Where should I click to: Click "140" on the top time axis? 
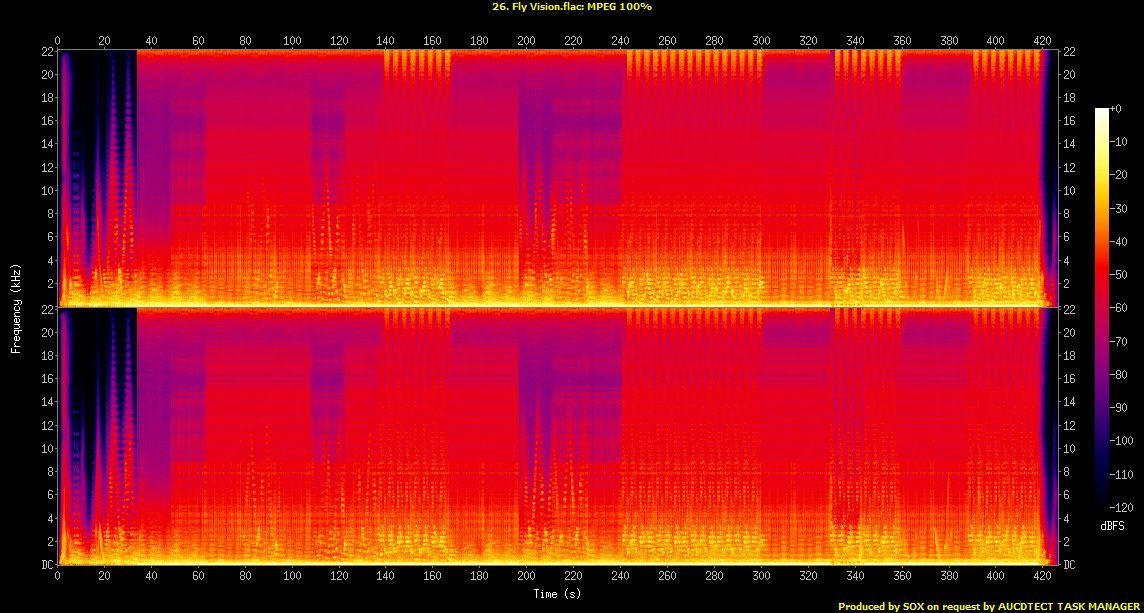(x=386, y=41)
